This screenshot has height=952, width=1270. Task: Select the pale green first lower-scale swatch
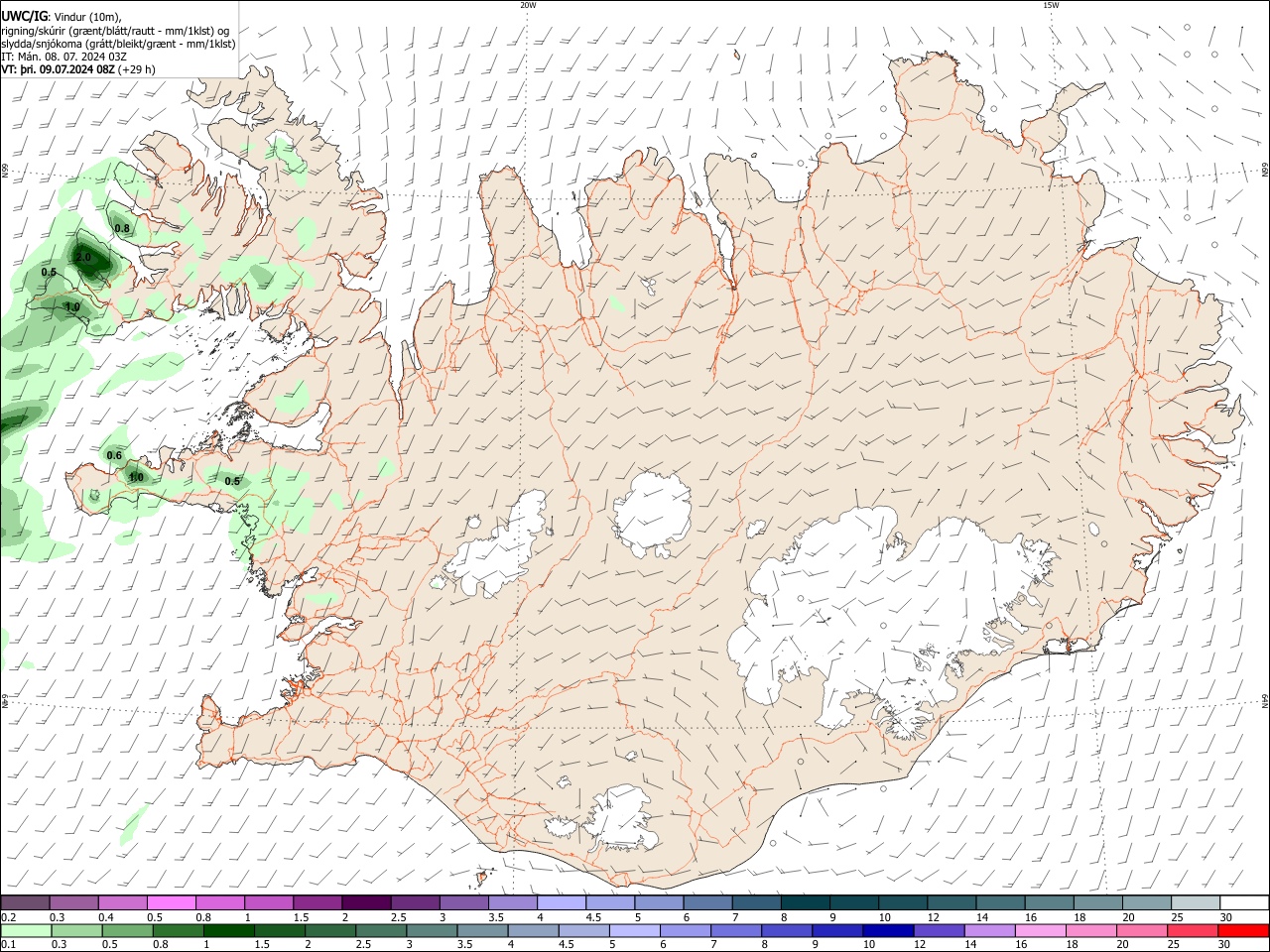coord(26,930)
